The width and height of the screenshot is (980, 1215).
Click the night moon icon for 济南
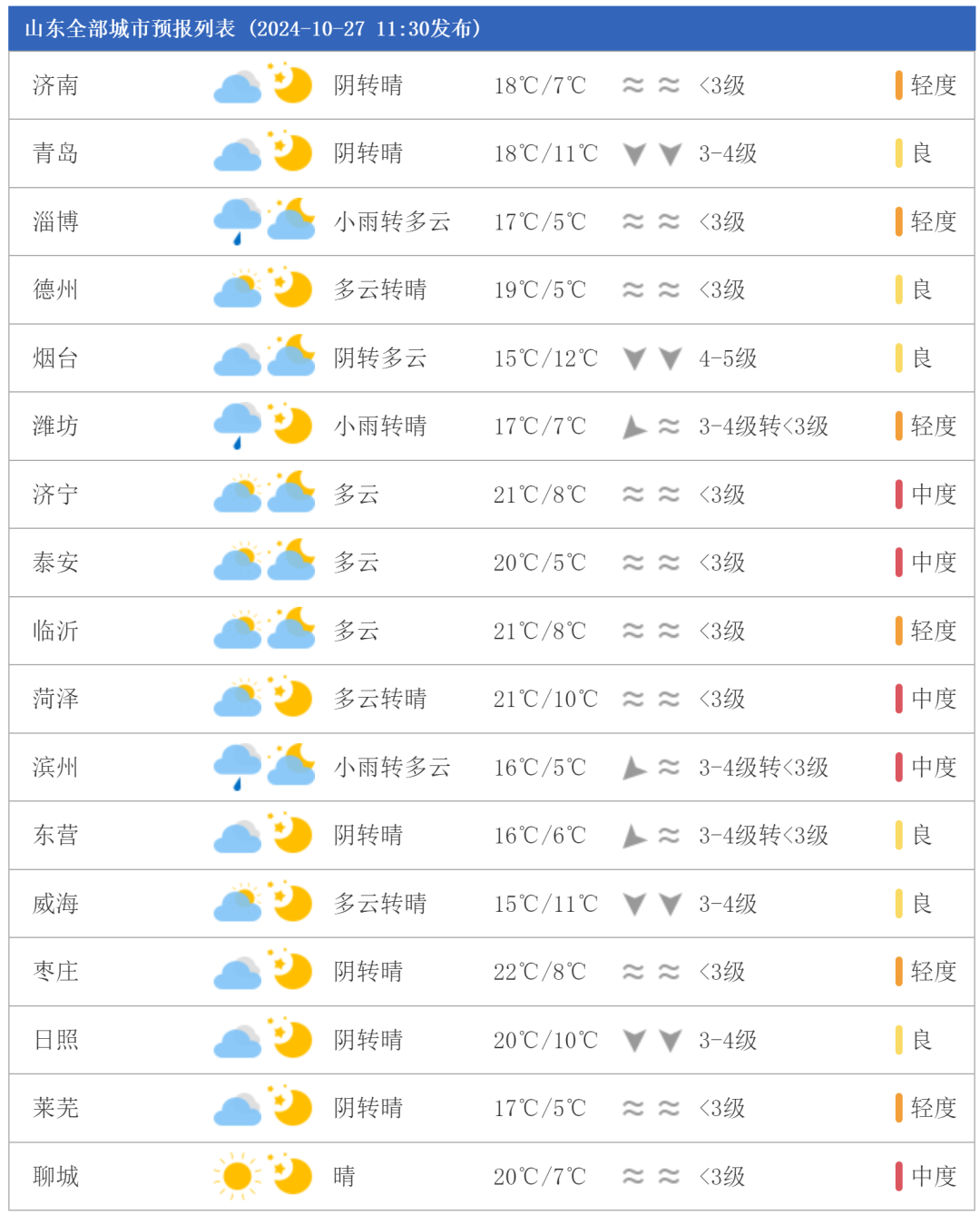[290, 83]
